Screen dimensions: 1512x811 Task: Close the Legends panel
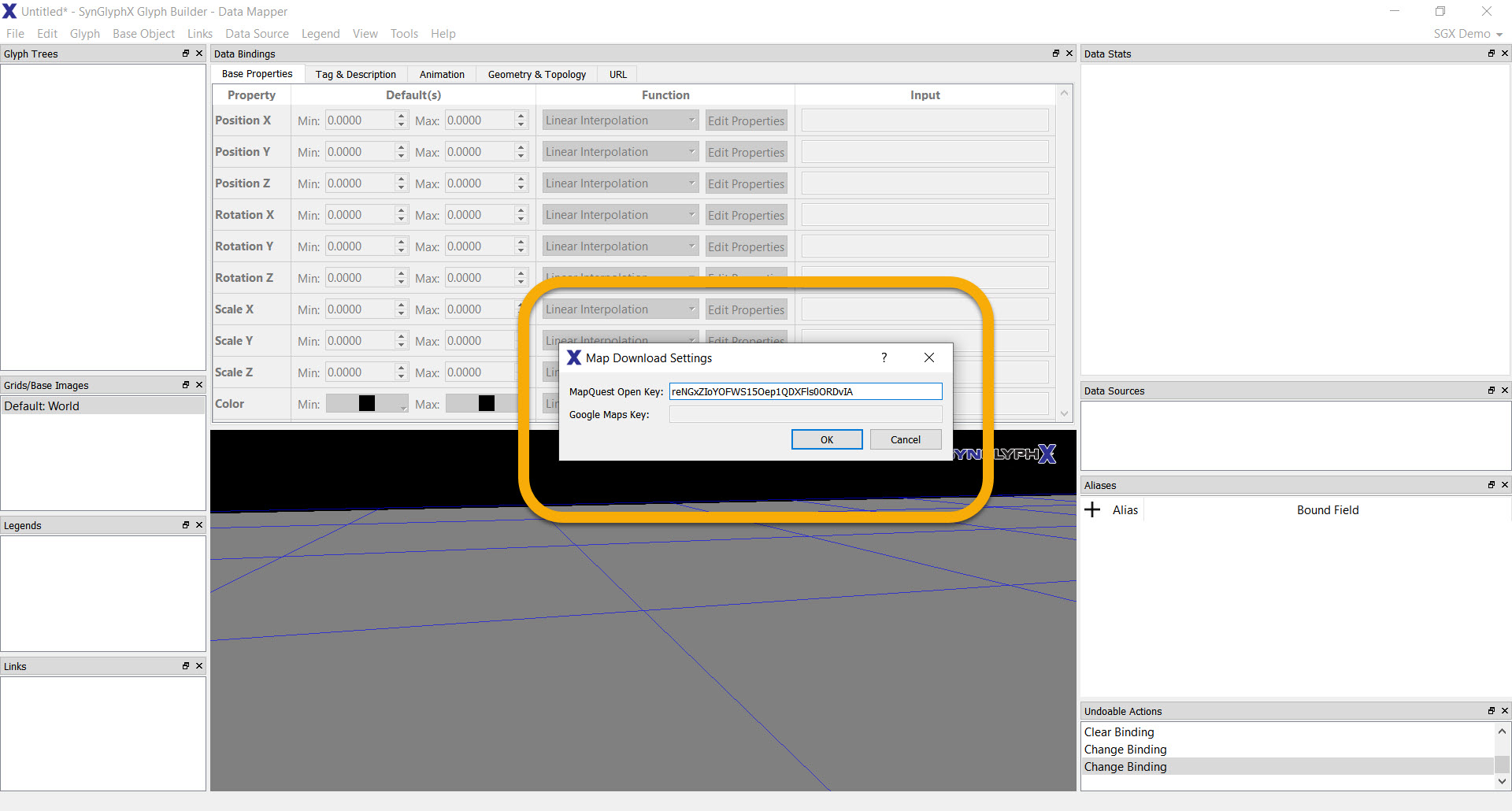point(199,525)
